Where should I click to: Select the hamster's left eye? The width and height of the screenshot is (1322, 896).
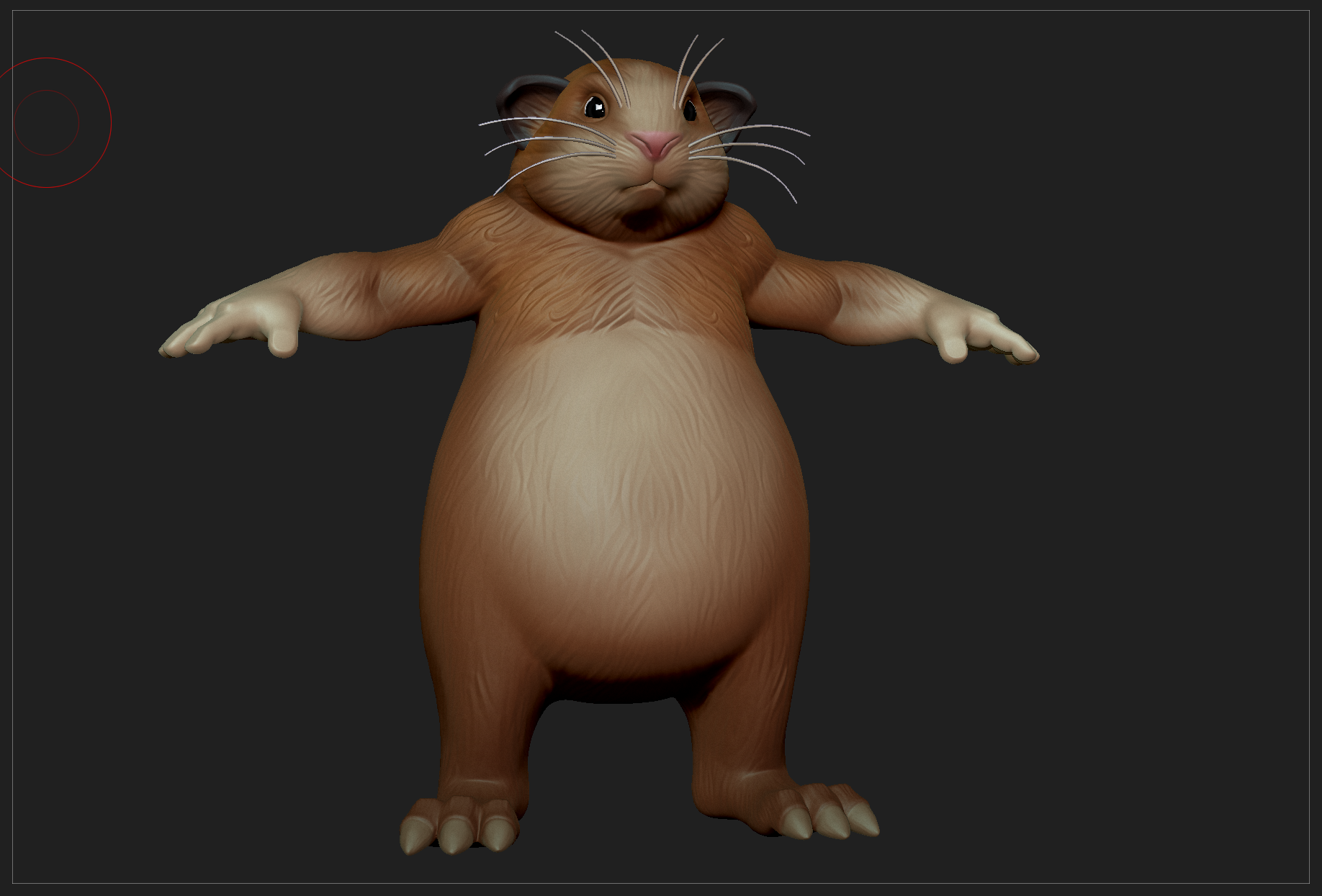(690, 109)
